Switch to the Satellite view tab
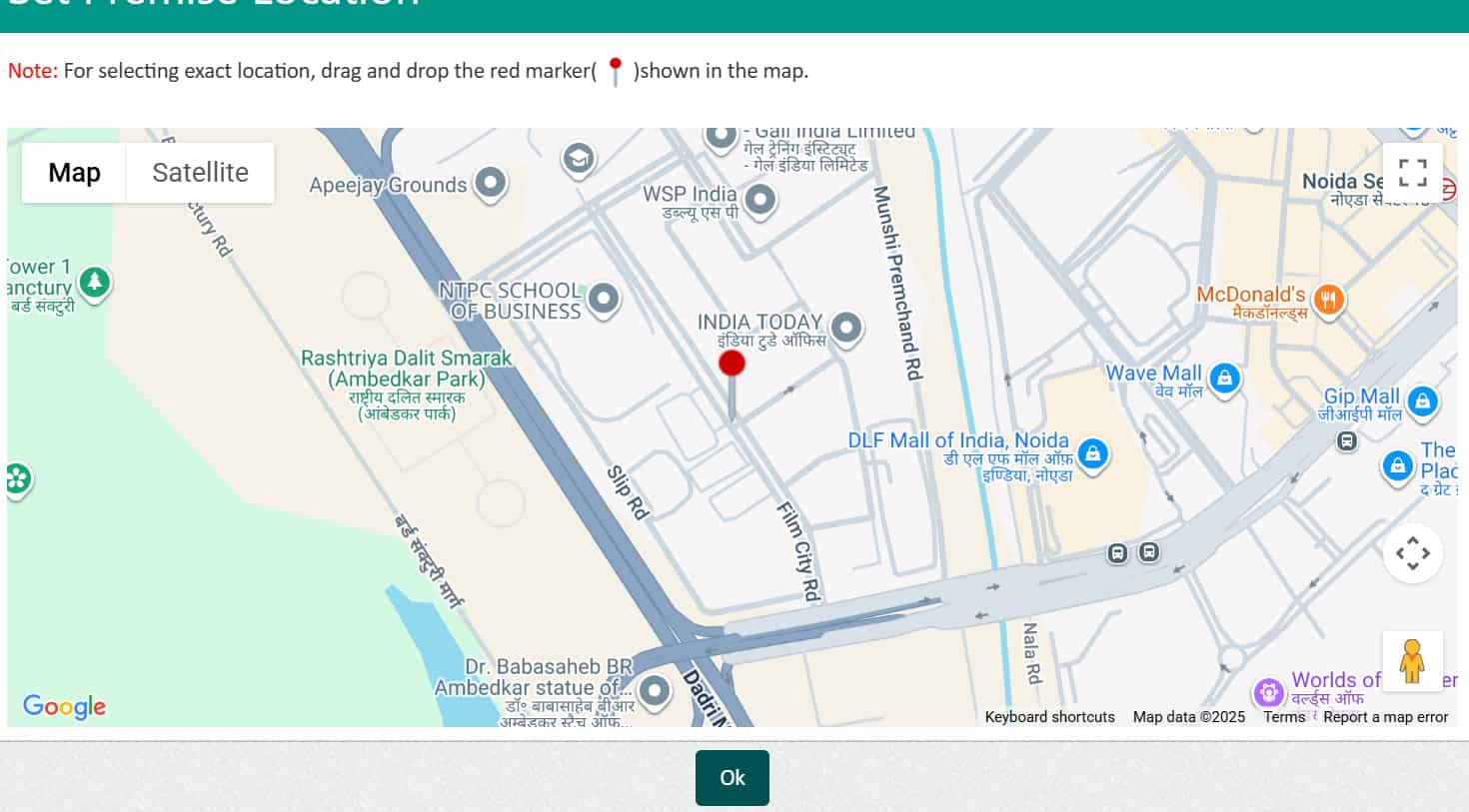The height and width of the screenshot is (812, 1469). [x=200, y=173]
